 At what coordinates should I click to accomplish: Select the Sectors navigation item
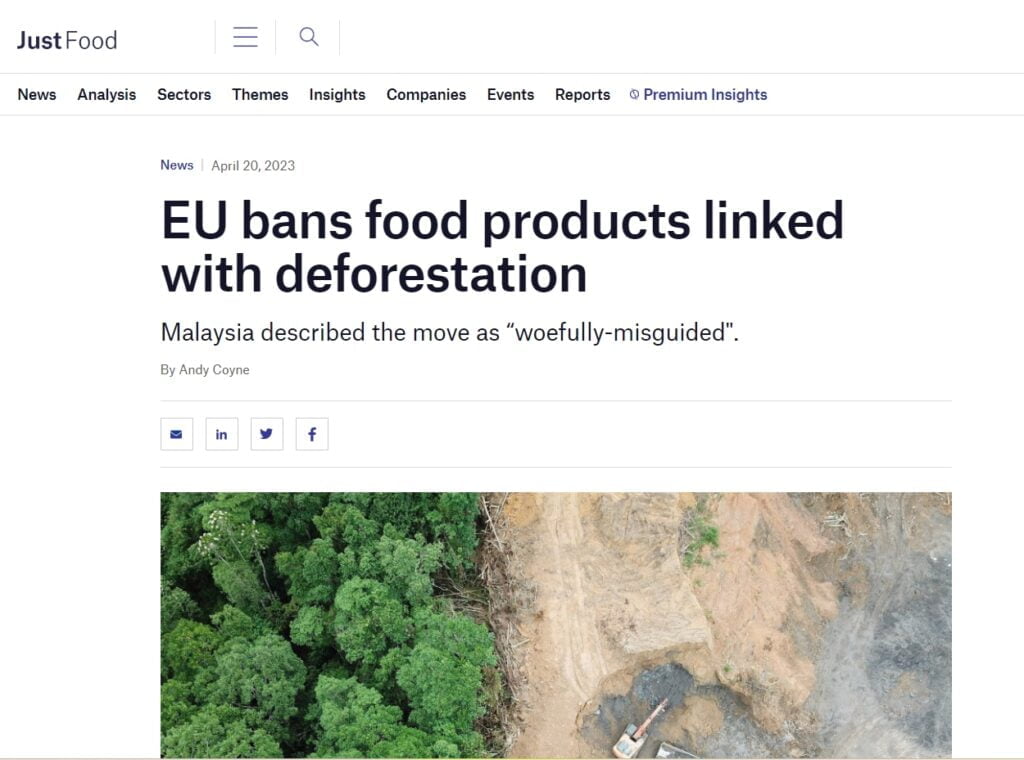pyautogui.click(x=183, y=94)
